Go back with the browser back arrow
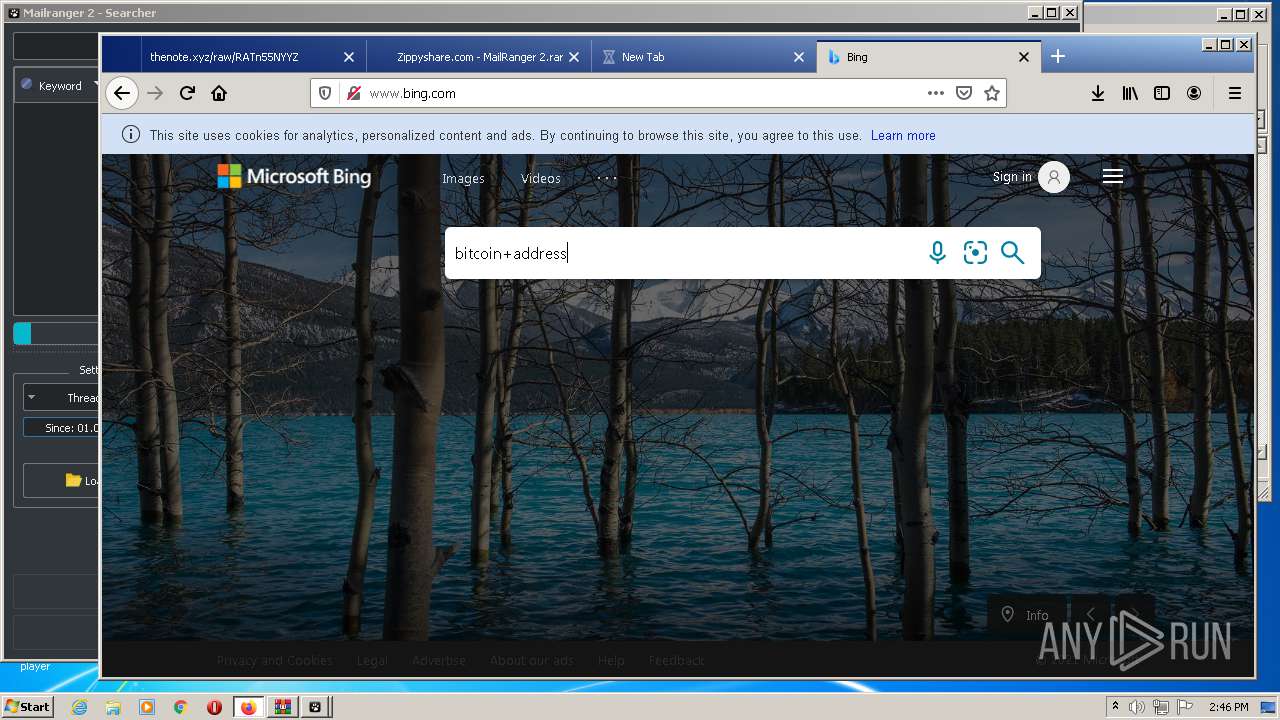The width and height of the screenshot is (1280, 720). click(x=121, y=93)
